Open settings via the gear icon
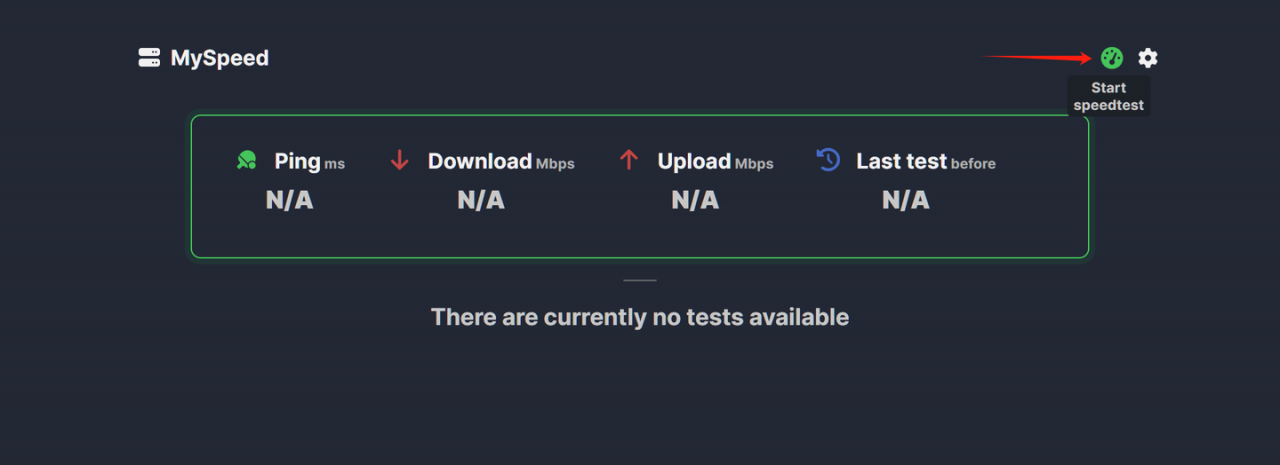The height and width of the screenshot is (465, 1280). click(1148, 58)
